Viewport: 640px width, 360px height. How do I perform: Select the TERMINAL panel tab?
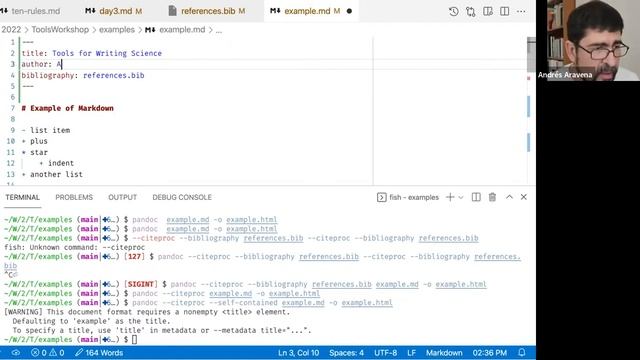point(22,197)
